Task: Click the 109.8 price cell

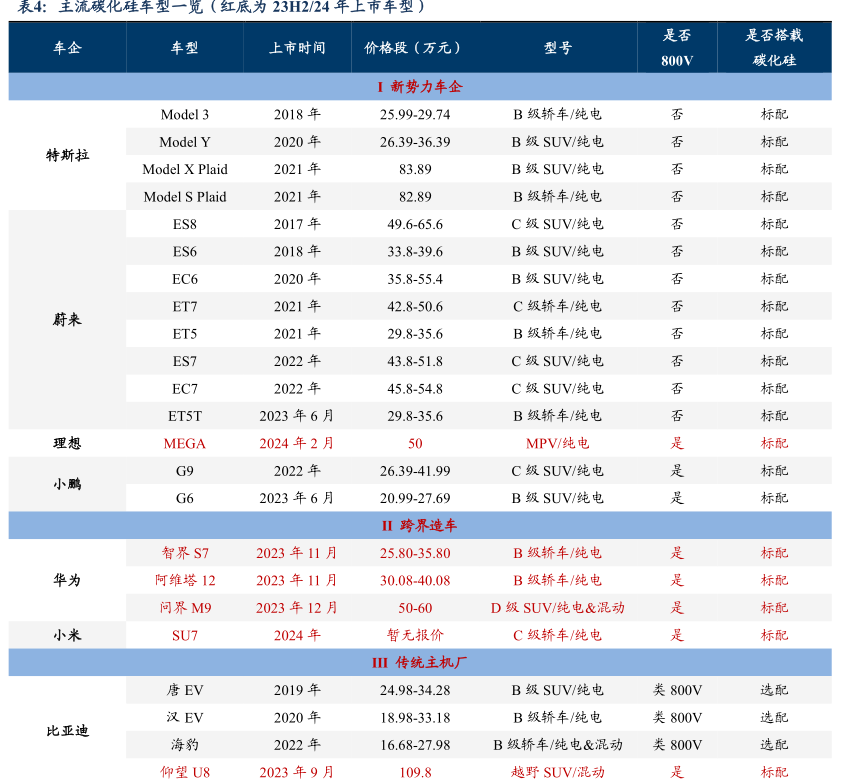Action: tap(415, 772)
